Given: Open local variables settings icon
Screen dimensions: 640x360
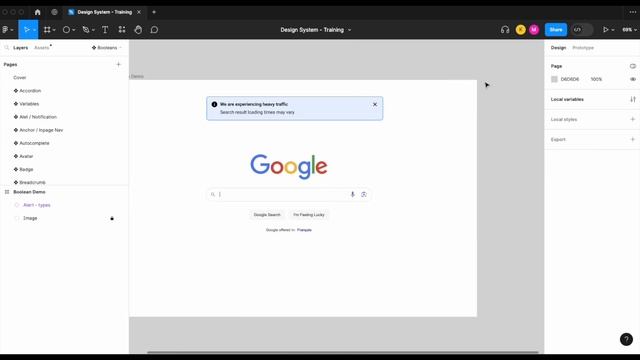Looking at the screenshot, I should coord(633,100).
